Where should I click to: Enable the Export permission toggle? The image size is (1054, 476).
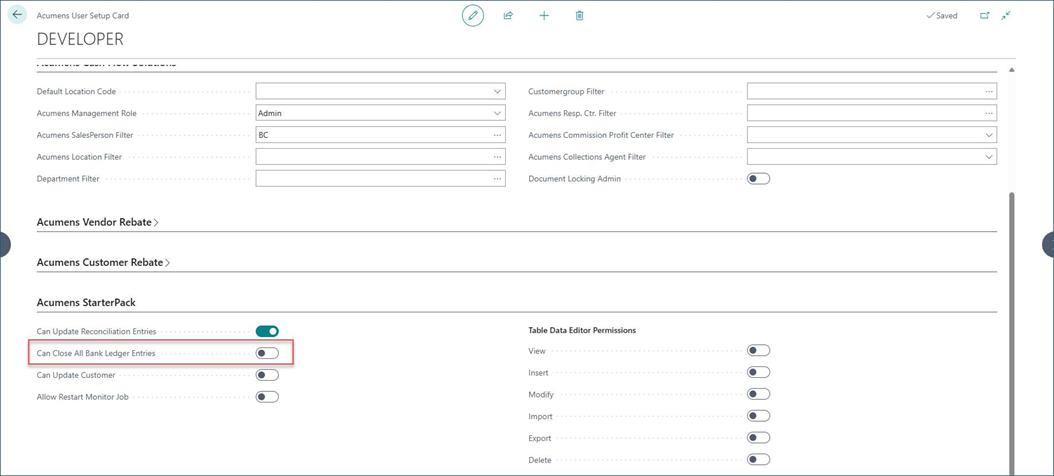[758, 438]
